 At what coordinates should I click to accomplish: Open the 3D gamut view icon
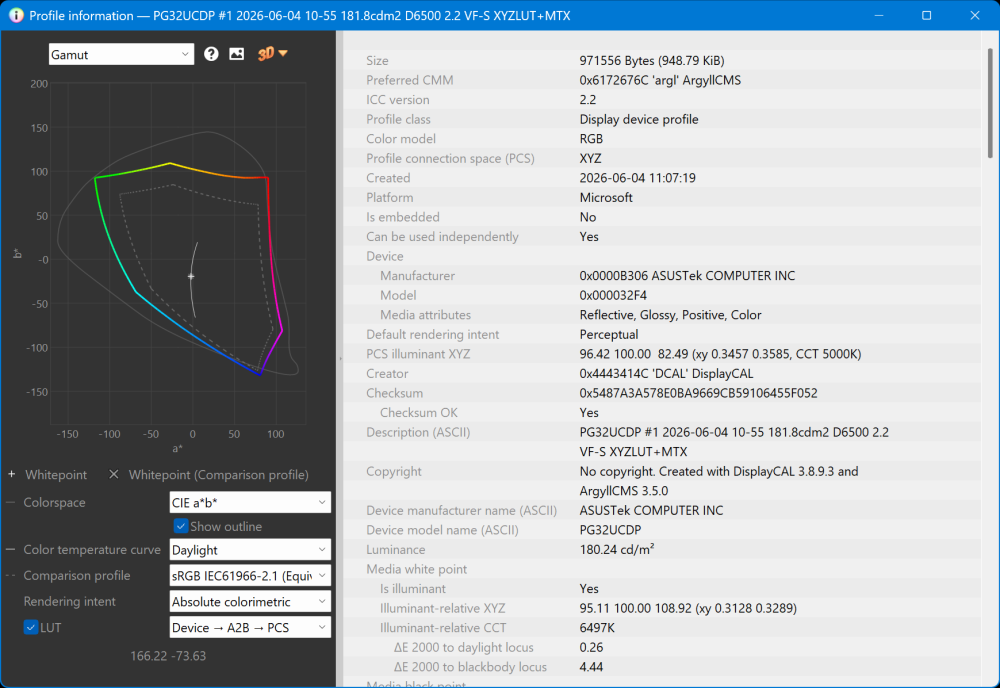pyautogui.click(x=266, y=54)
